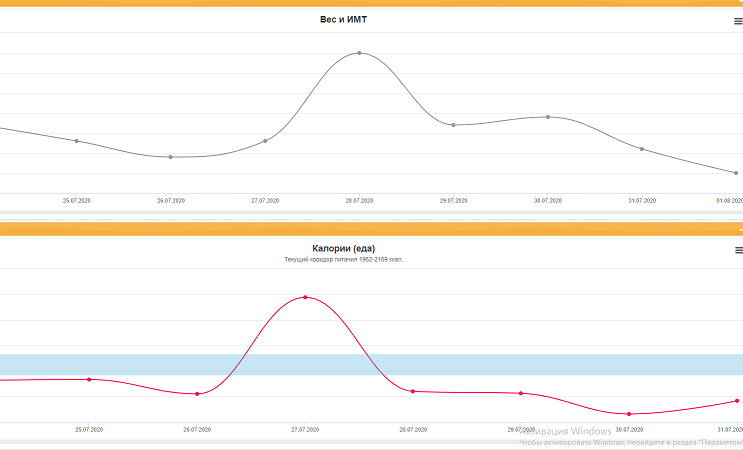
Task: Click the 28.07.2020 peak point on the weight chart
Action: (359, 53)
